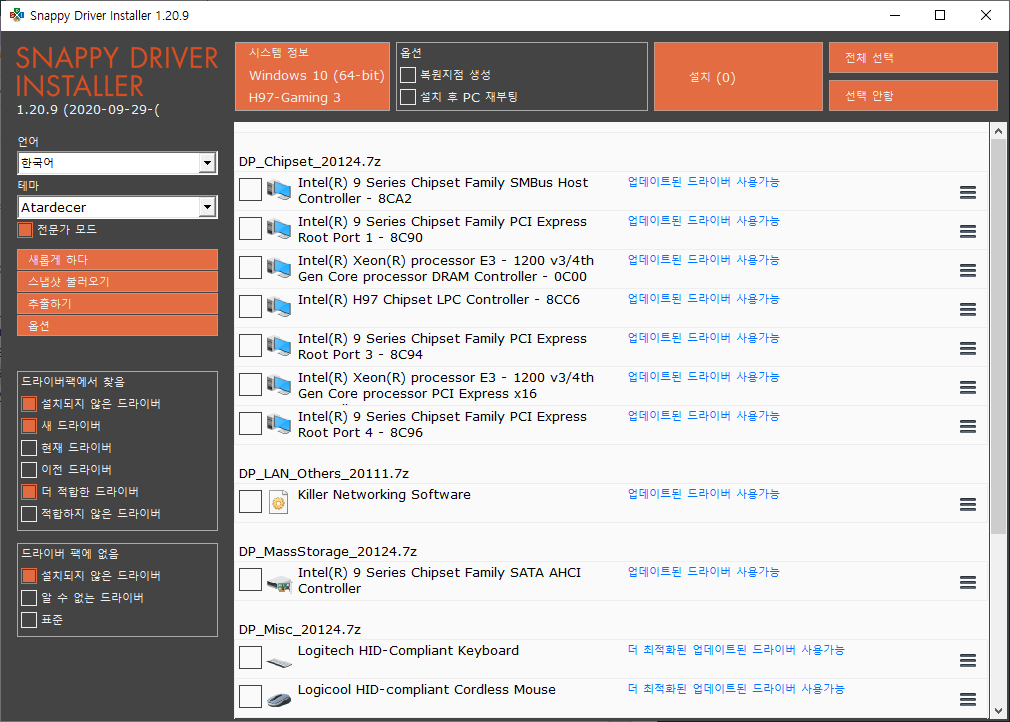Click Intel(R) H97 Chipset LPC Controller name
The height and width of the screenshot is (722, 1010).
(x=439, y=299)
